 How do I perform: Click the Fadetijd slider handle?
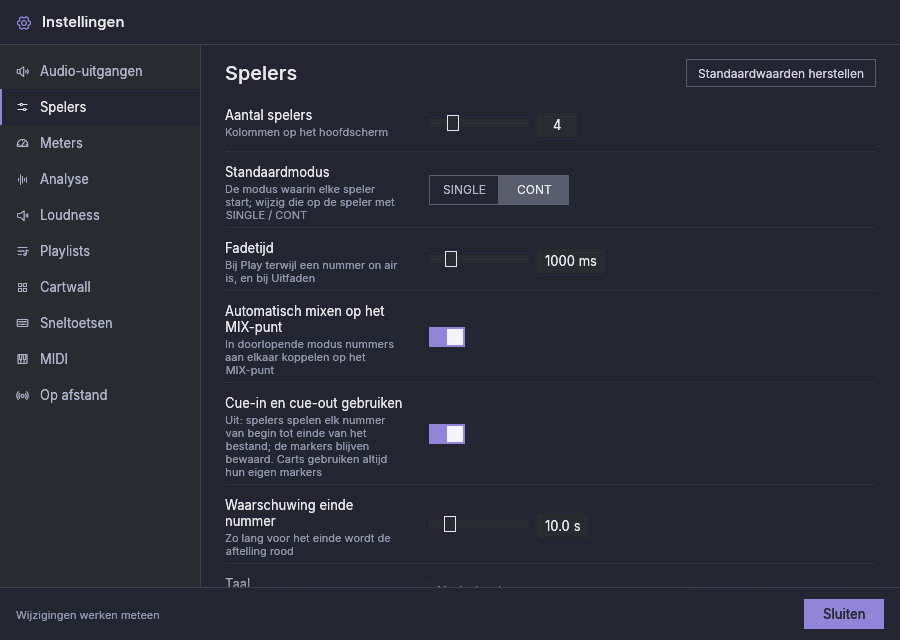click(451, 259)
